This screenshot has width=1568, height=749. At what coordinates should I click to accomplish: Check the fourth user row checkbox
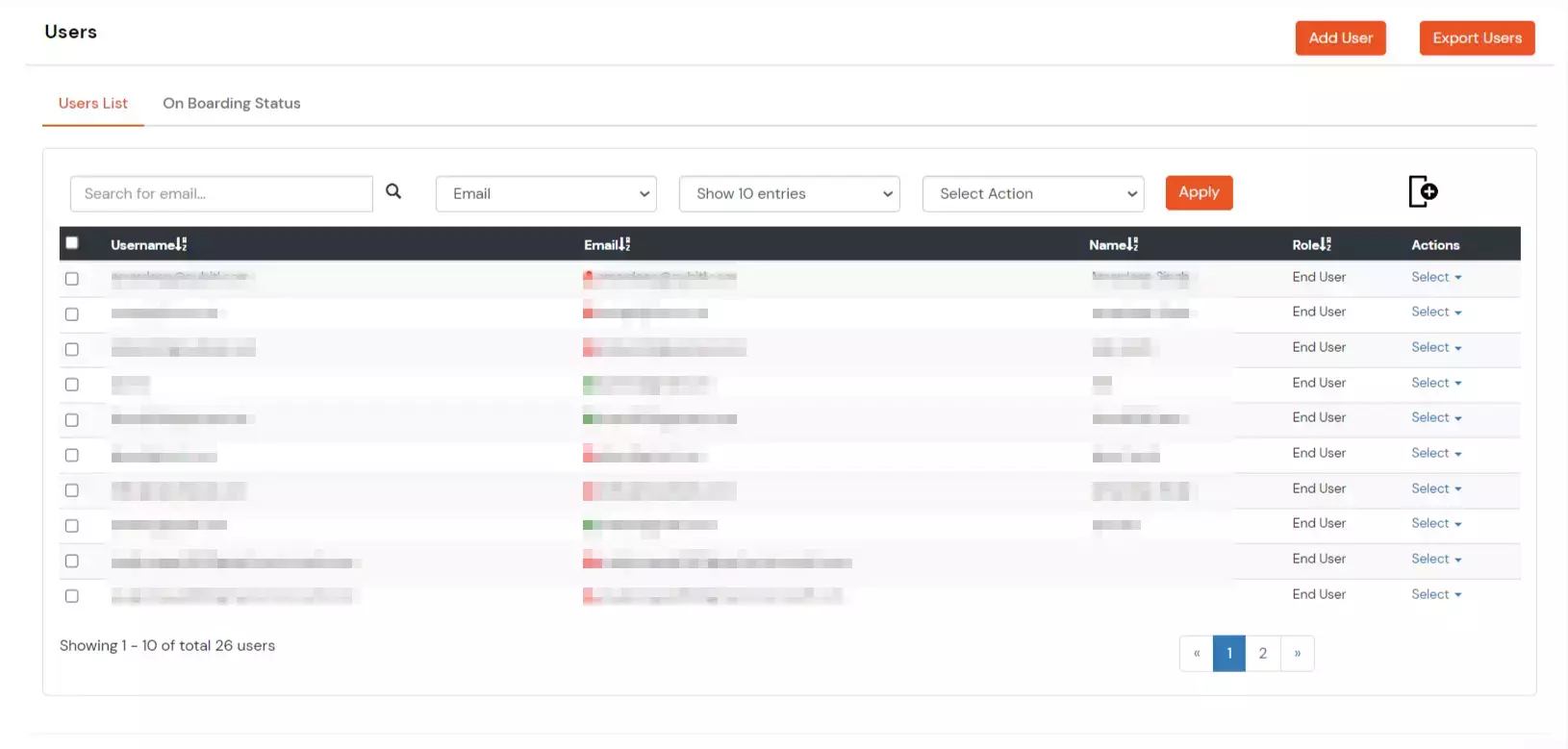coord(72,385)
